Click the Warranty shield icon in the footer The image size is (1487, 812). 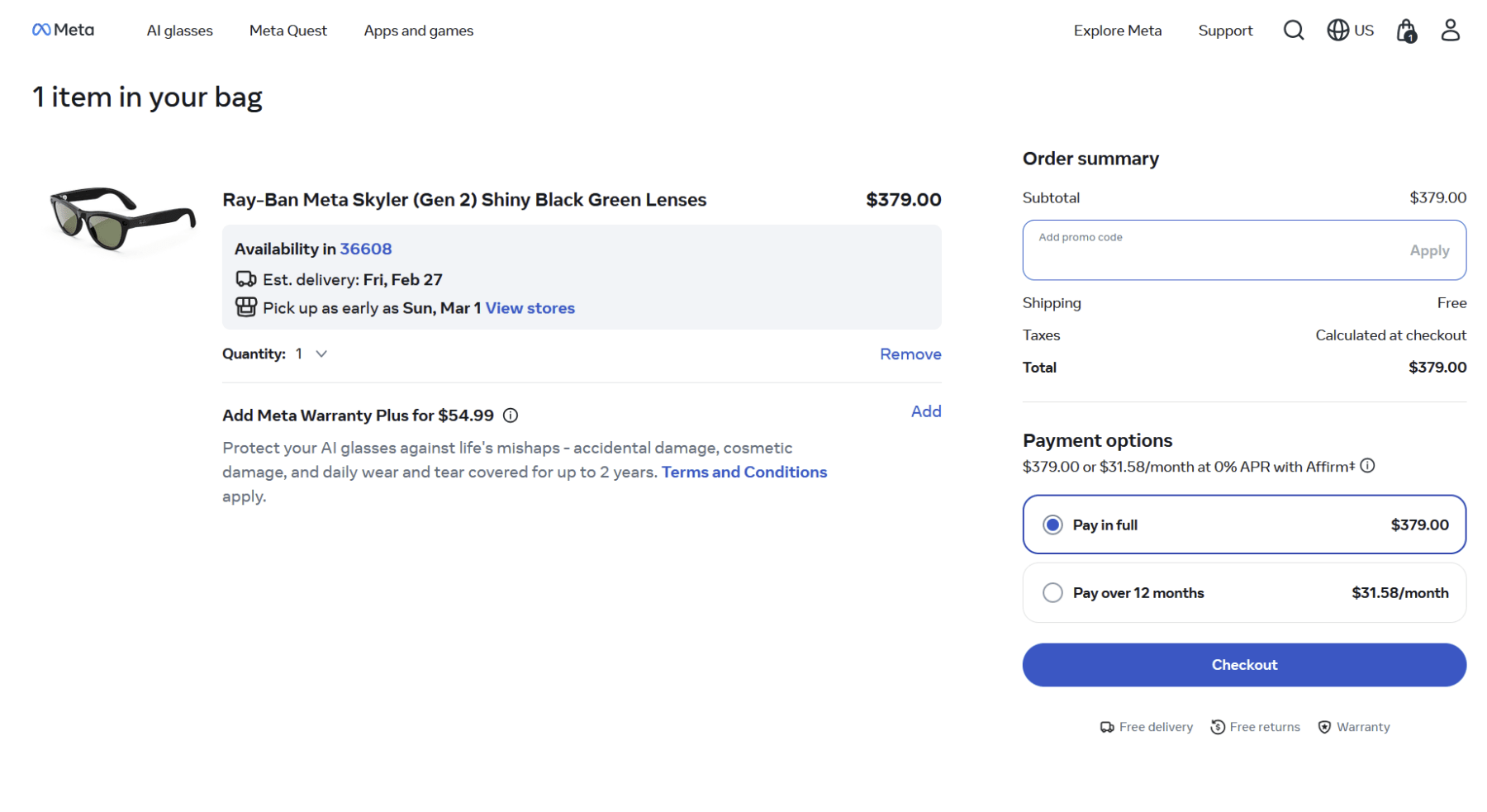(x=1325, y=726)
